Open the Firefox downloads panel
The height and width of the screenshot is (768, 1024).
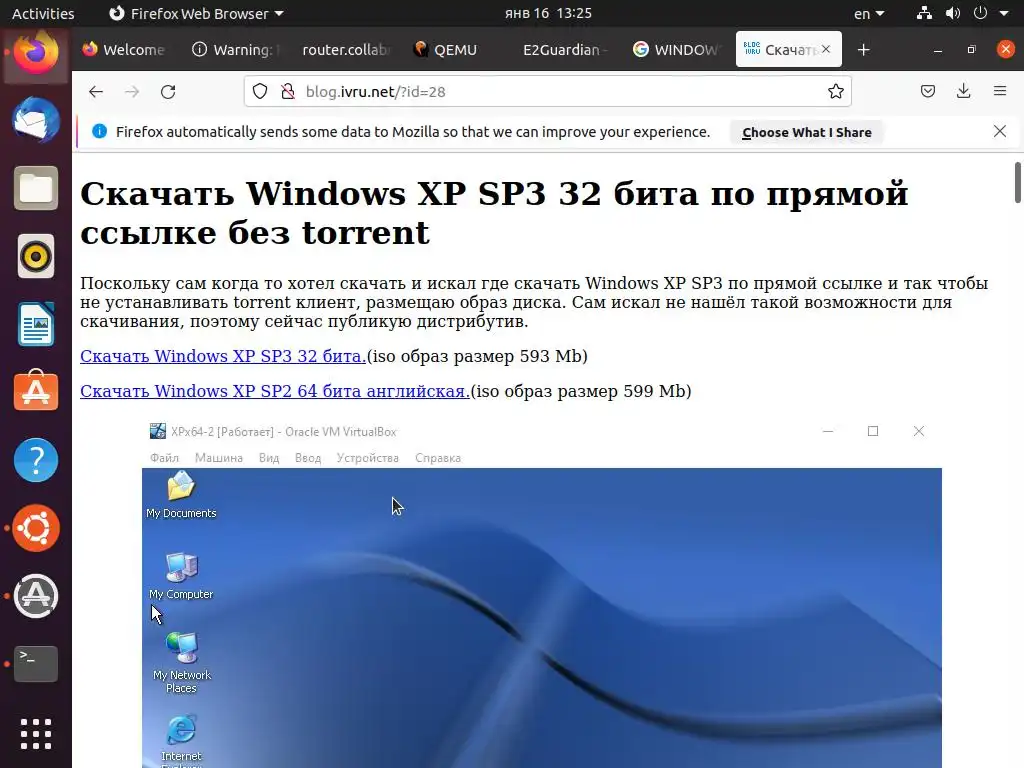pos(963,91)
